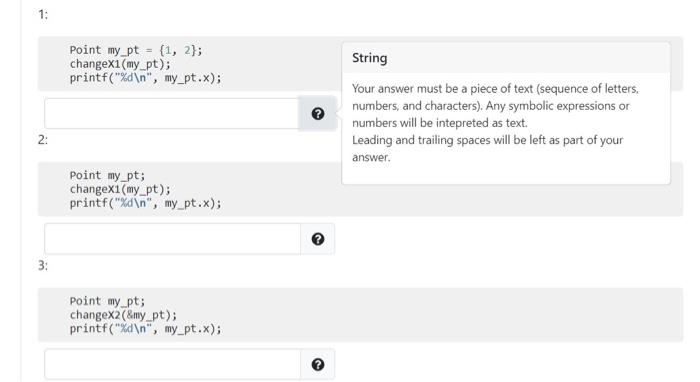700x382 pixels.
Task: Click the changeX2(&my_pt) code line
Action: coord(123,315)
